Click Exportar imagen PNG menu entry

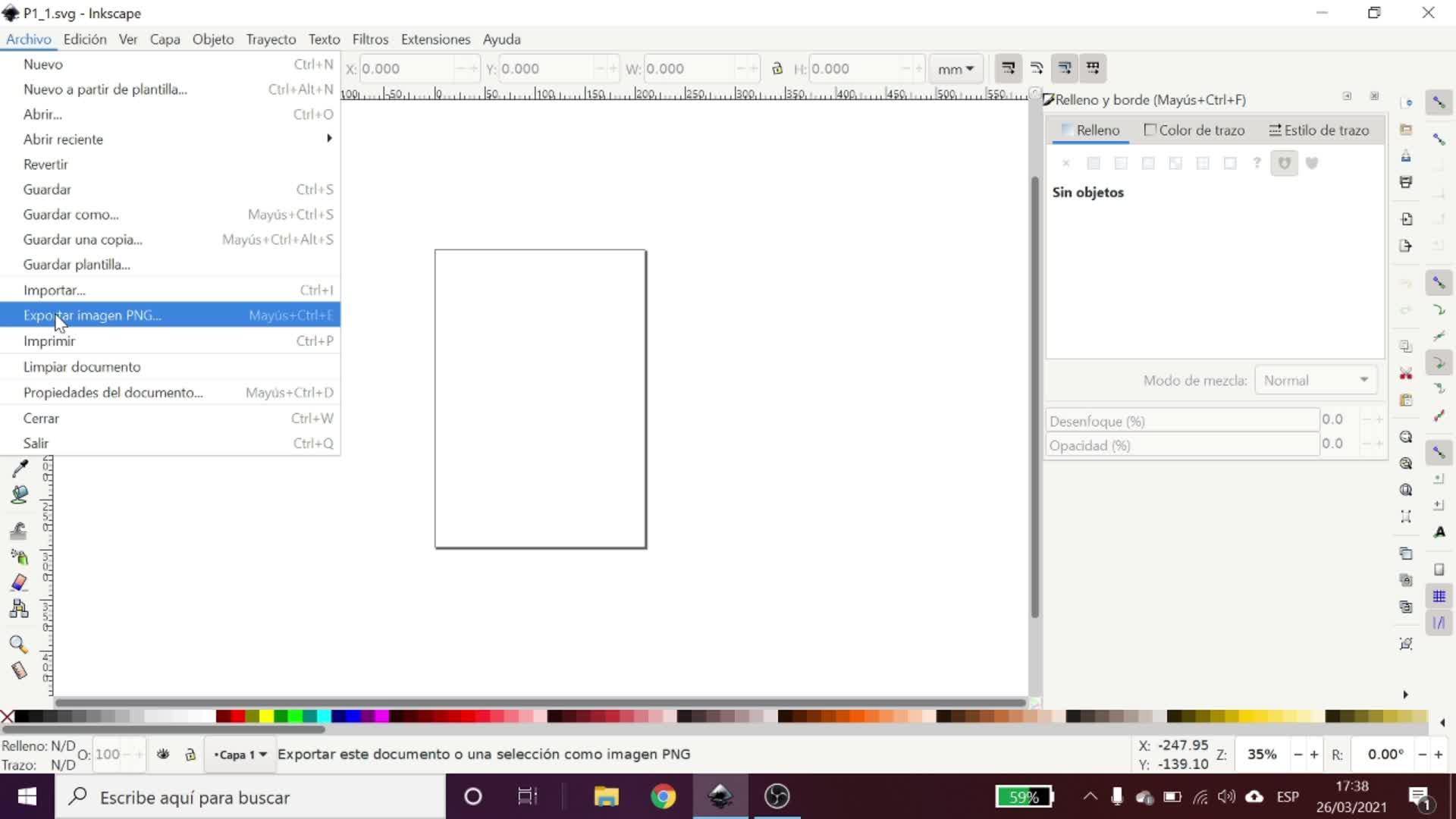pos(93,315)
